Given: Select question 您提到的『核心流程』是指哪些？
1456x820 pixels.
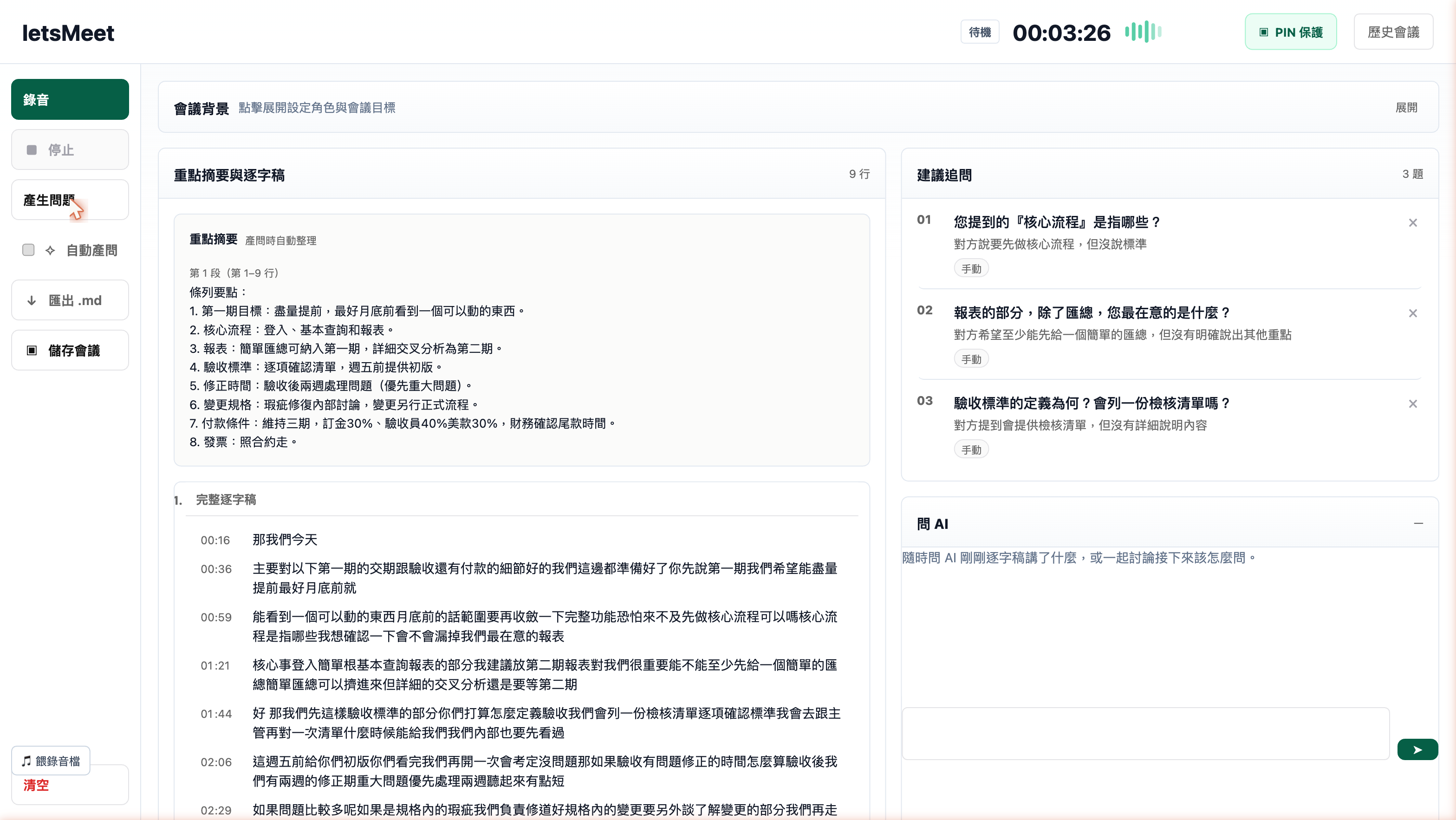Looking at the screenshot, I should click(x=1057, y=222).
